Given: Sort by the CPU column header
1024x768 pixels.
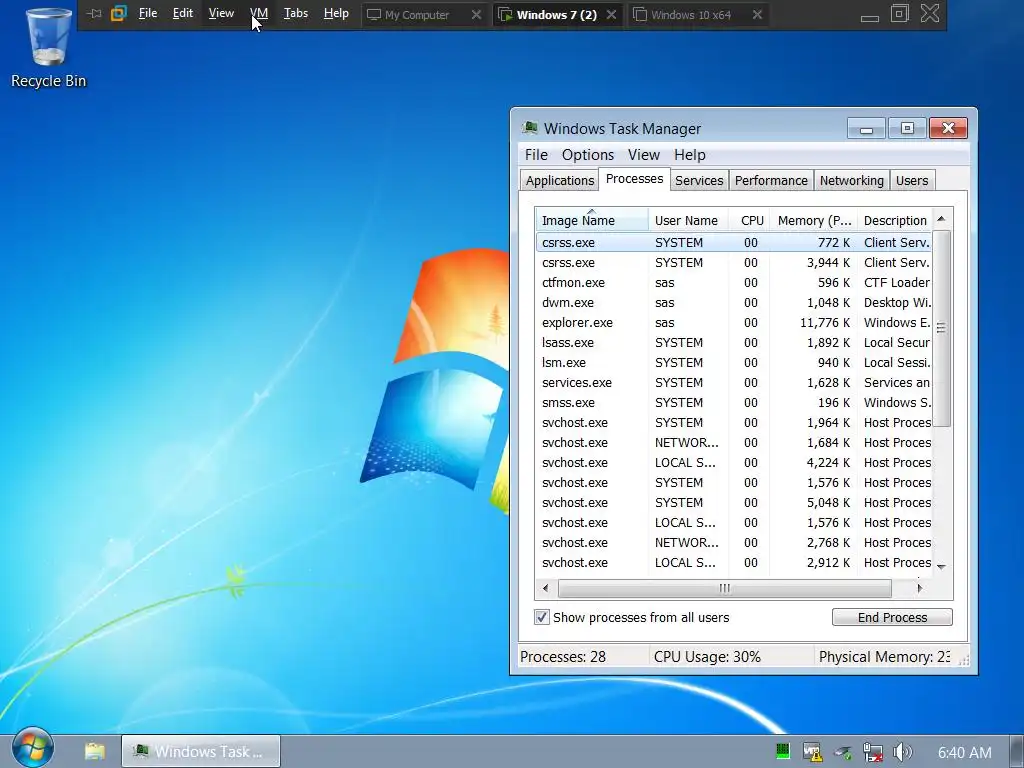Looking at the screenshot, I should (x=750, y=220).
